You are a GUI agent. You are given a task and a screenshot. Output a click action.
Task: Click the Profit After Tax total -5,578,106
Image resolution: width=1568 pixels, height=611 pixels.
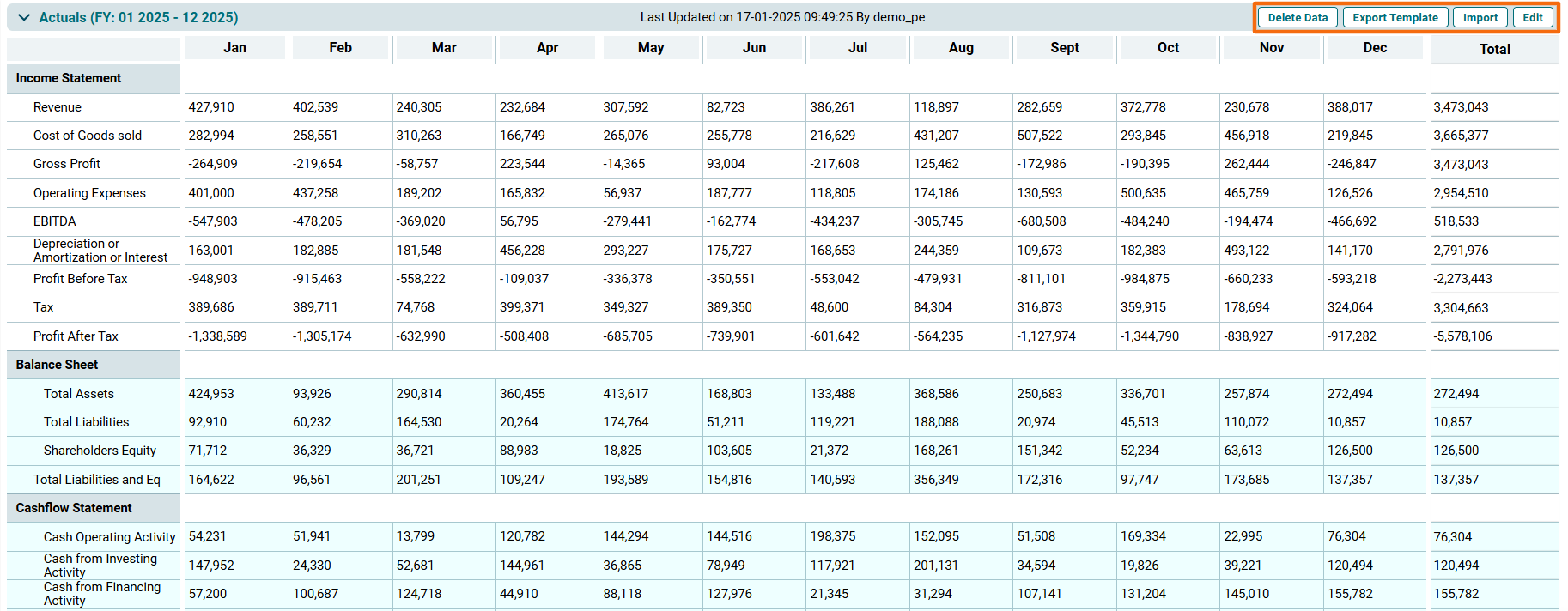[x=1462, y=336]
